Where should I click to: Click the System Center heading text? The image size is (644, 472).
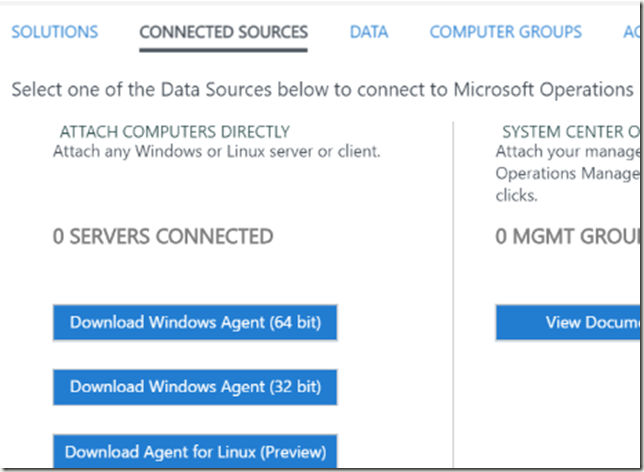point(571,132)
